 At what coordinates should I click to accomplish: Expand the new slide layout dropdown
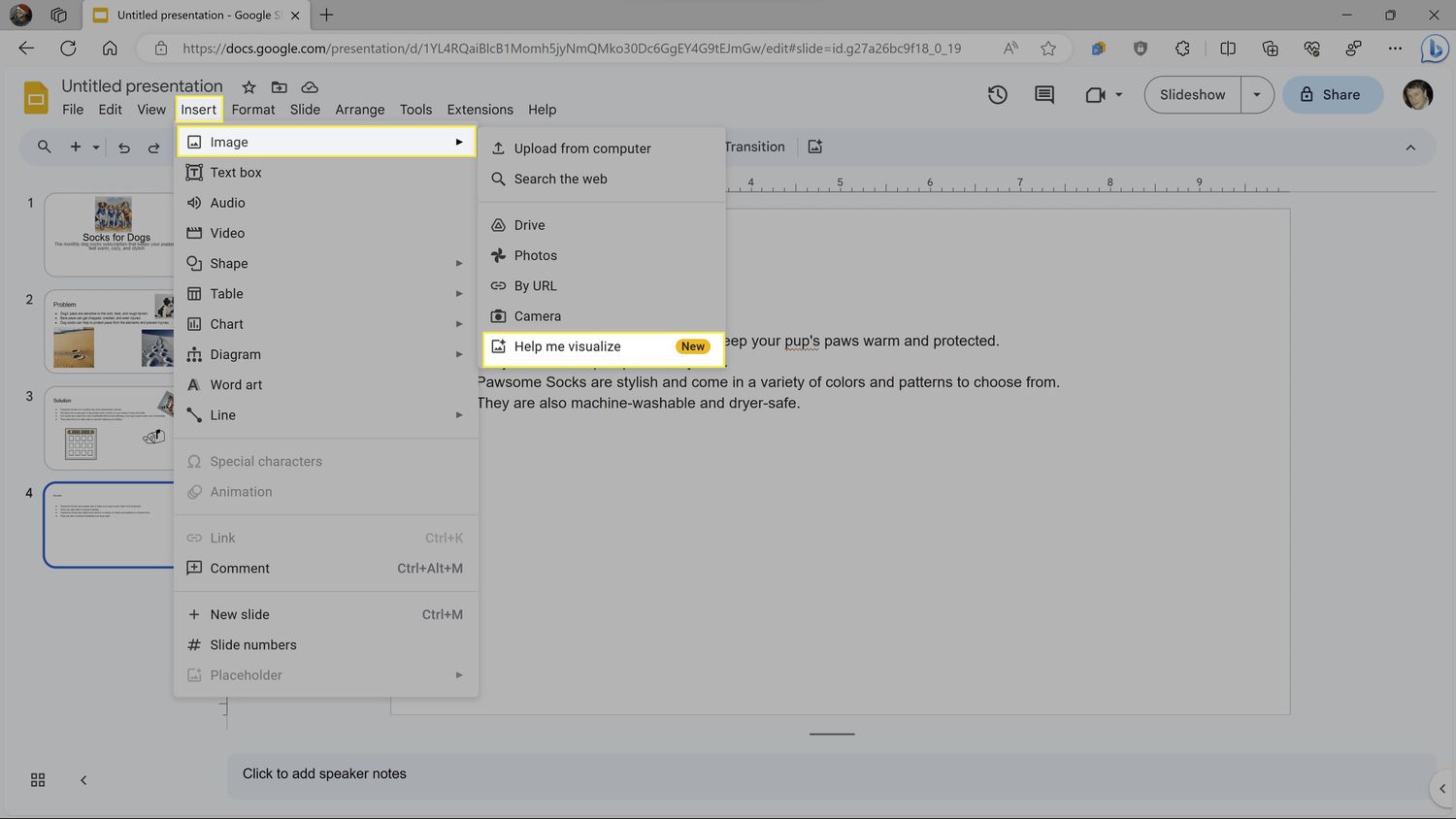tap(96, 147)
